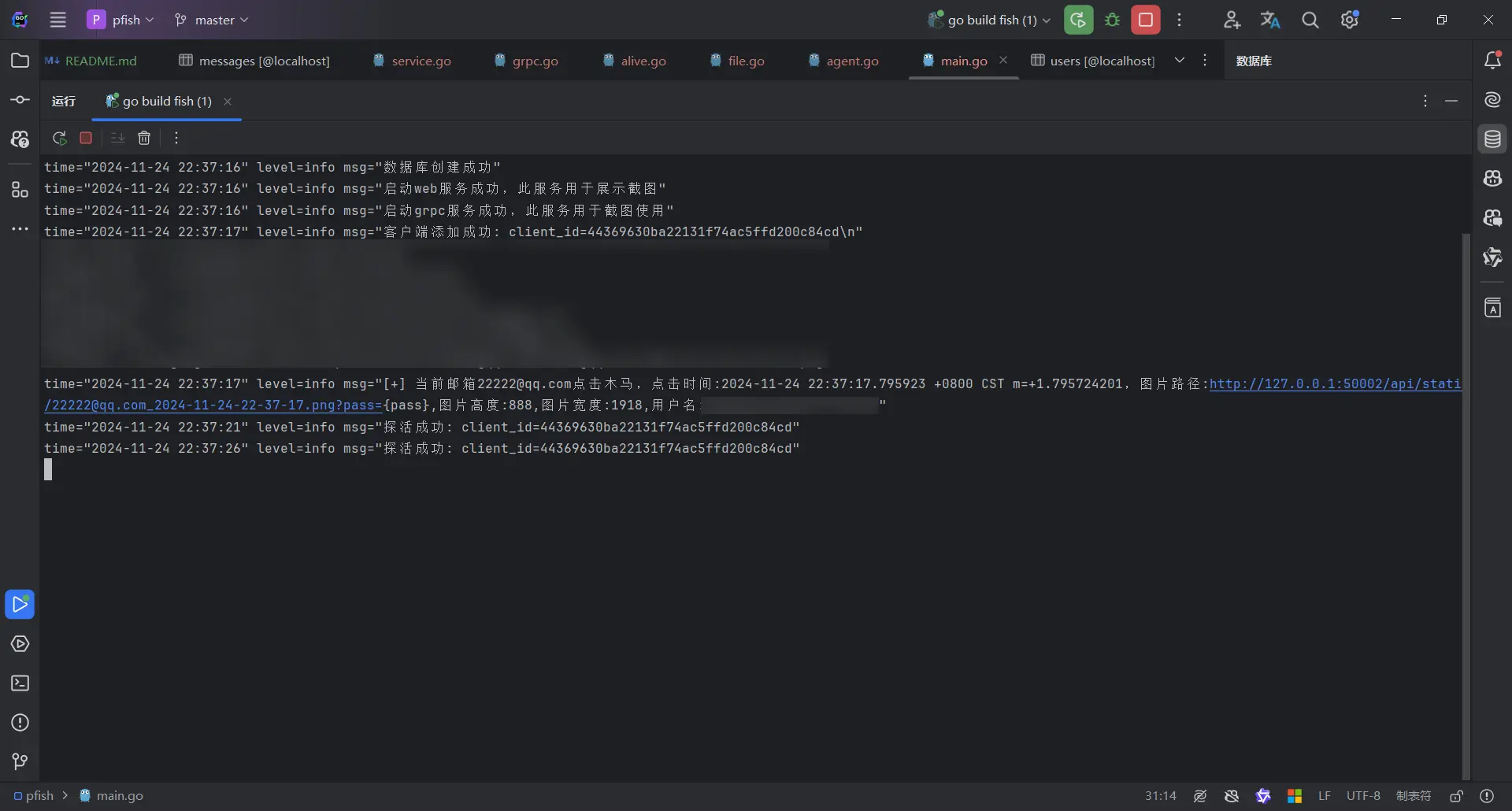Stop the running process in Run toolbar
Image resolution: width=1512 pixels, height=811 pixels.
point(86,139)
